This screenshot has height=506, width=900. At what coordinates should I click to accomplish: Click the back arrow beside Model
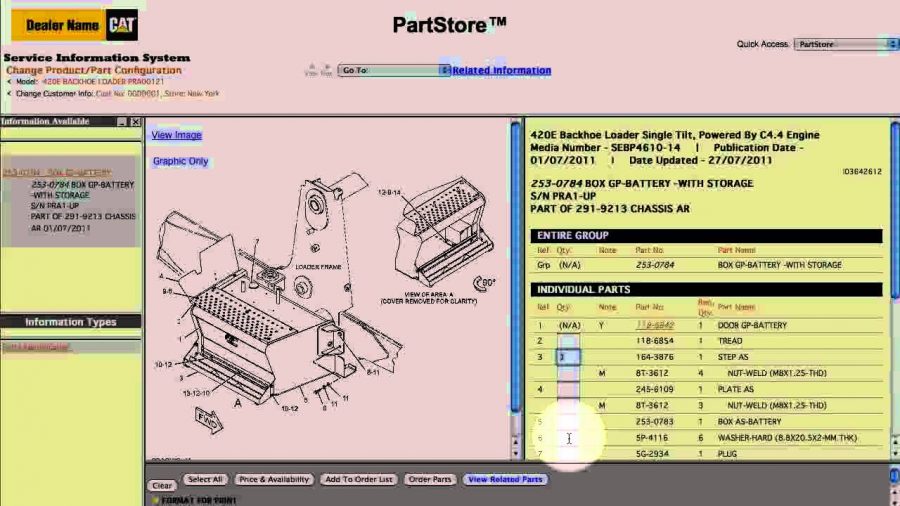coord(9,82)
